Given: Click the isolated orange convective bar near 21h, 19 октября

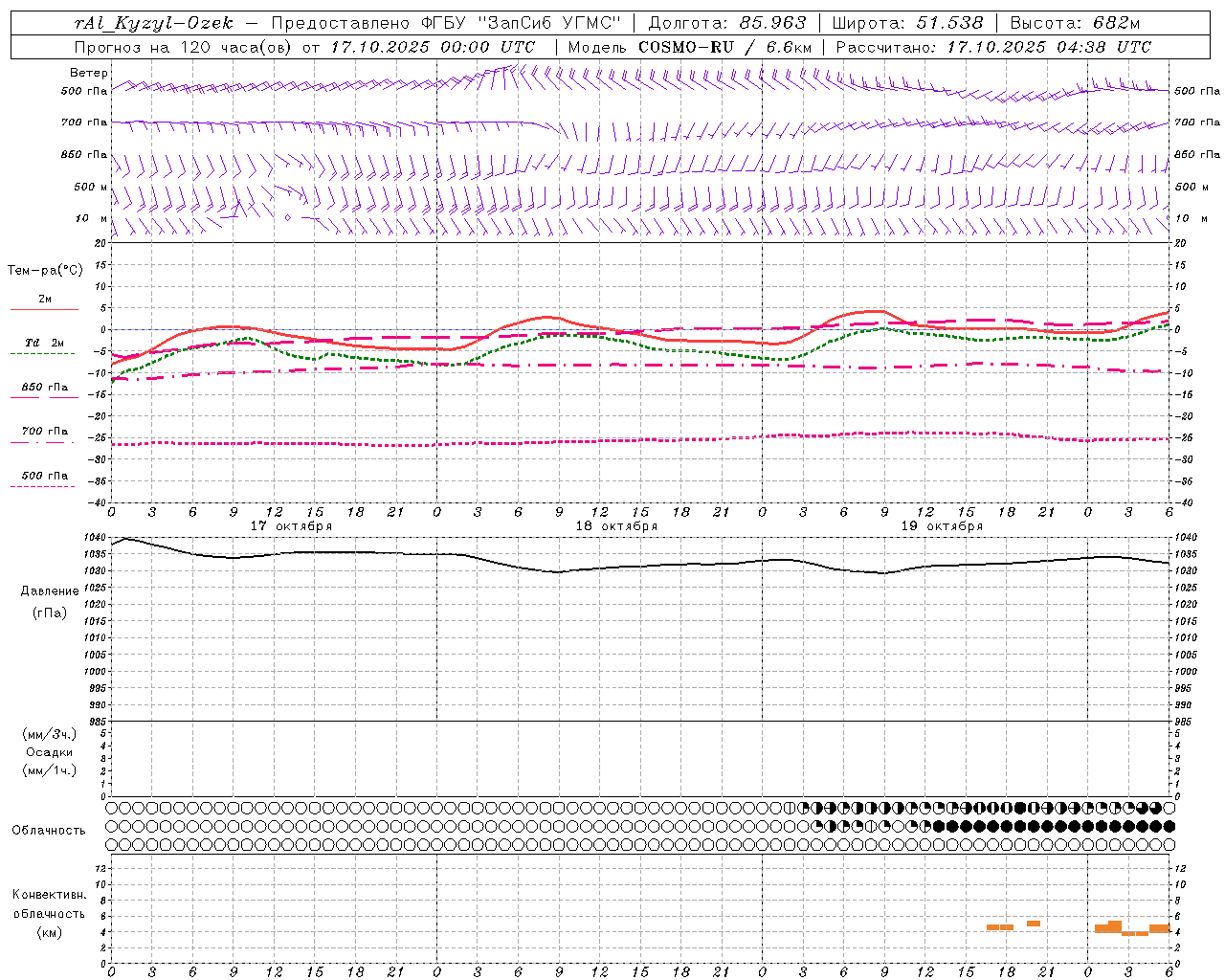Looking at the screenshot, I should point(1034,924).
